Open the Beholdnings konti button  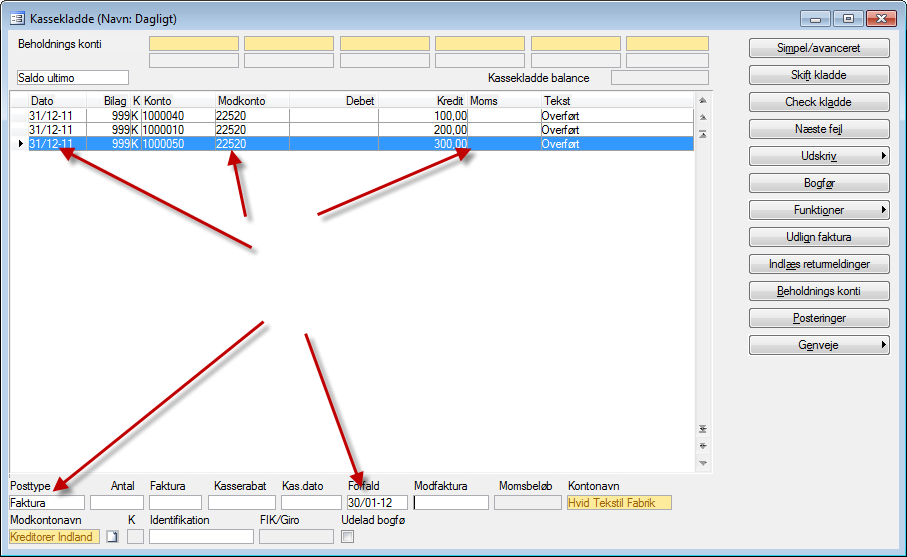point(819,291)
